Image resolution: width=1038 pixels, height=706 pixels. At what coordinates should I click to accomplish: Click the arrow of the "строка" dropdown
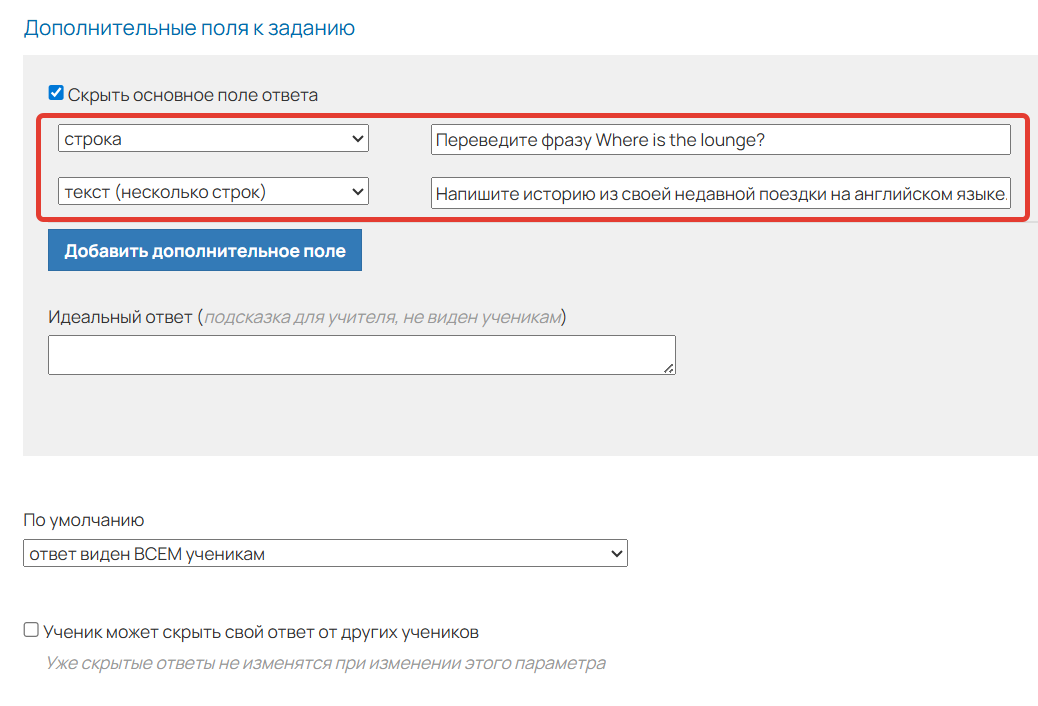(x=358, y=139)
